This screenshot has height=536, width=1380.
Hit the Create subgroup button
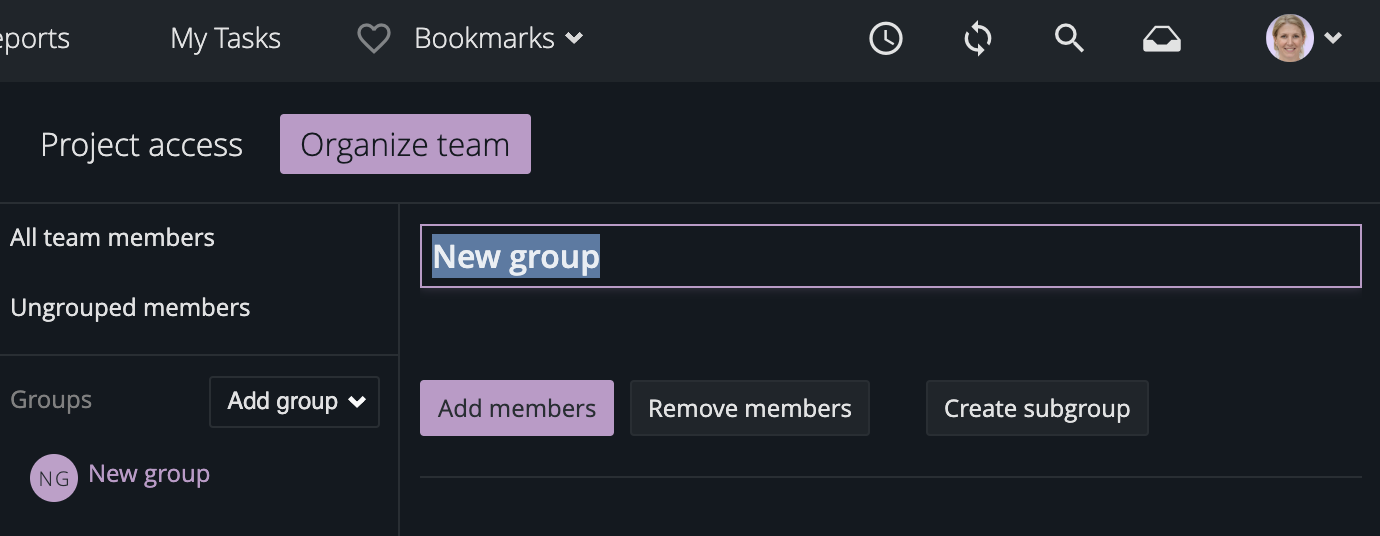click(x=1036, y=408)
